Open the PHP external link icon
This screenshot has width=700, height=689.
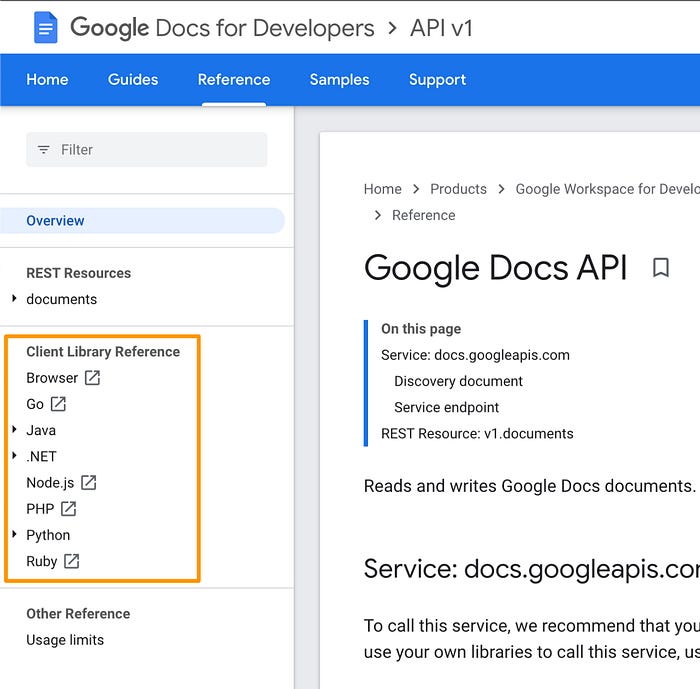[69, 509]
